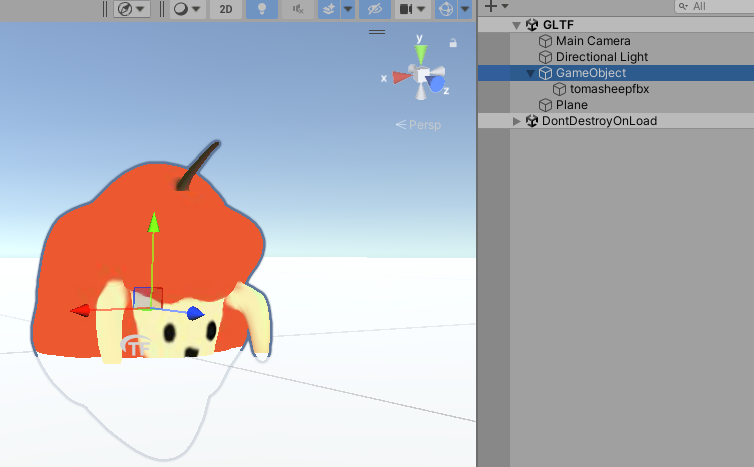Screen dimensions: 754x467
Task: Open the gizmos options dropdown arrow
Action: click(465, 9)
